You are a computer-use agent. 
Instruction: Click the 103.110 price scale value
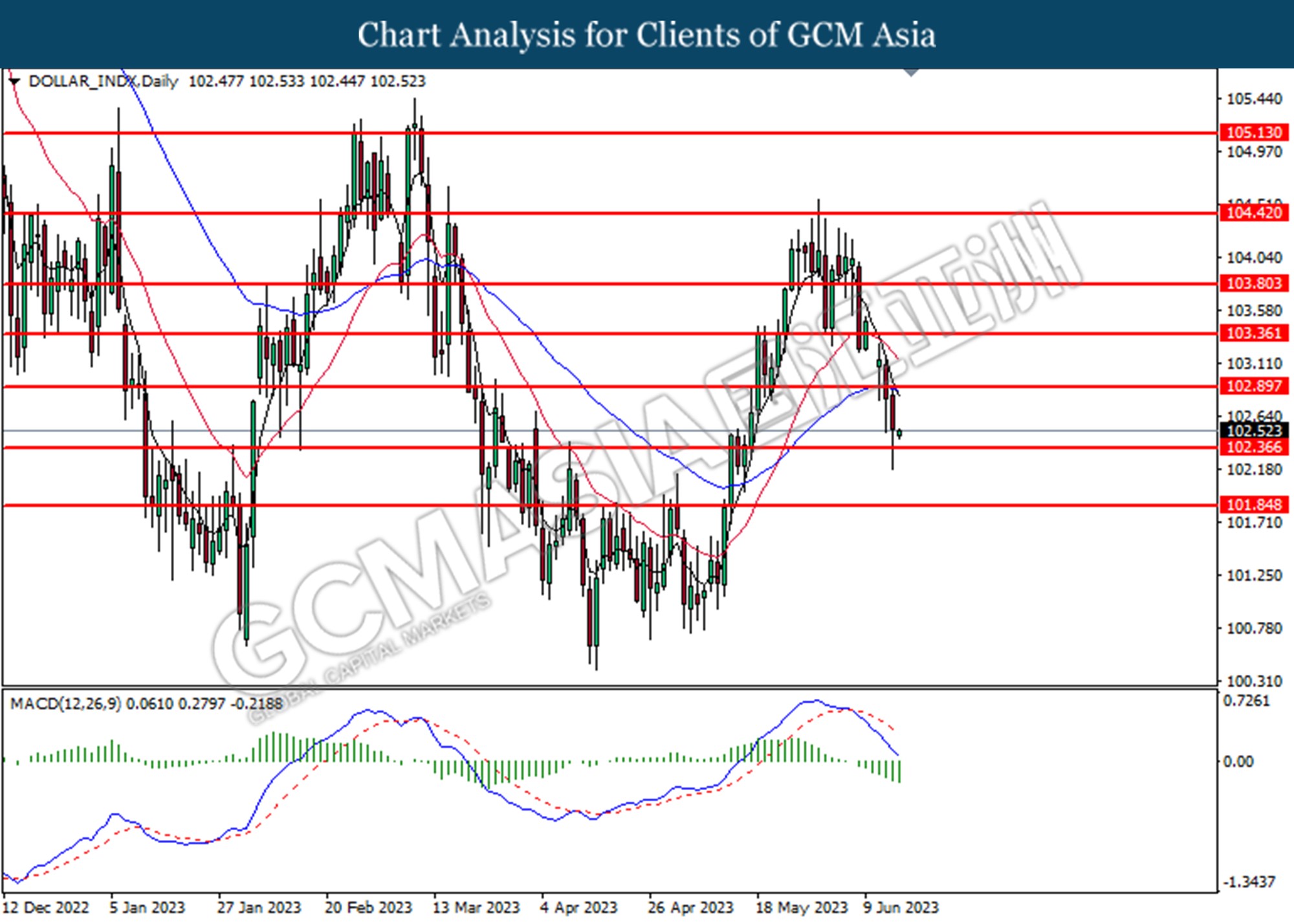[1254, 364]
